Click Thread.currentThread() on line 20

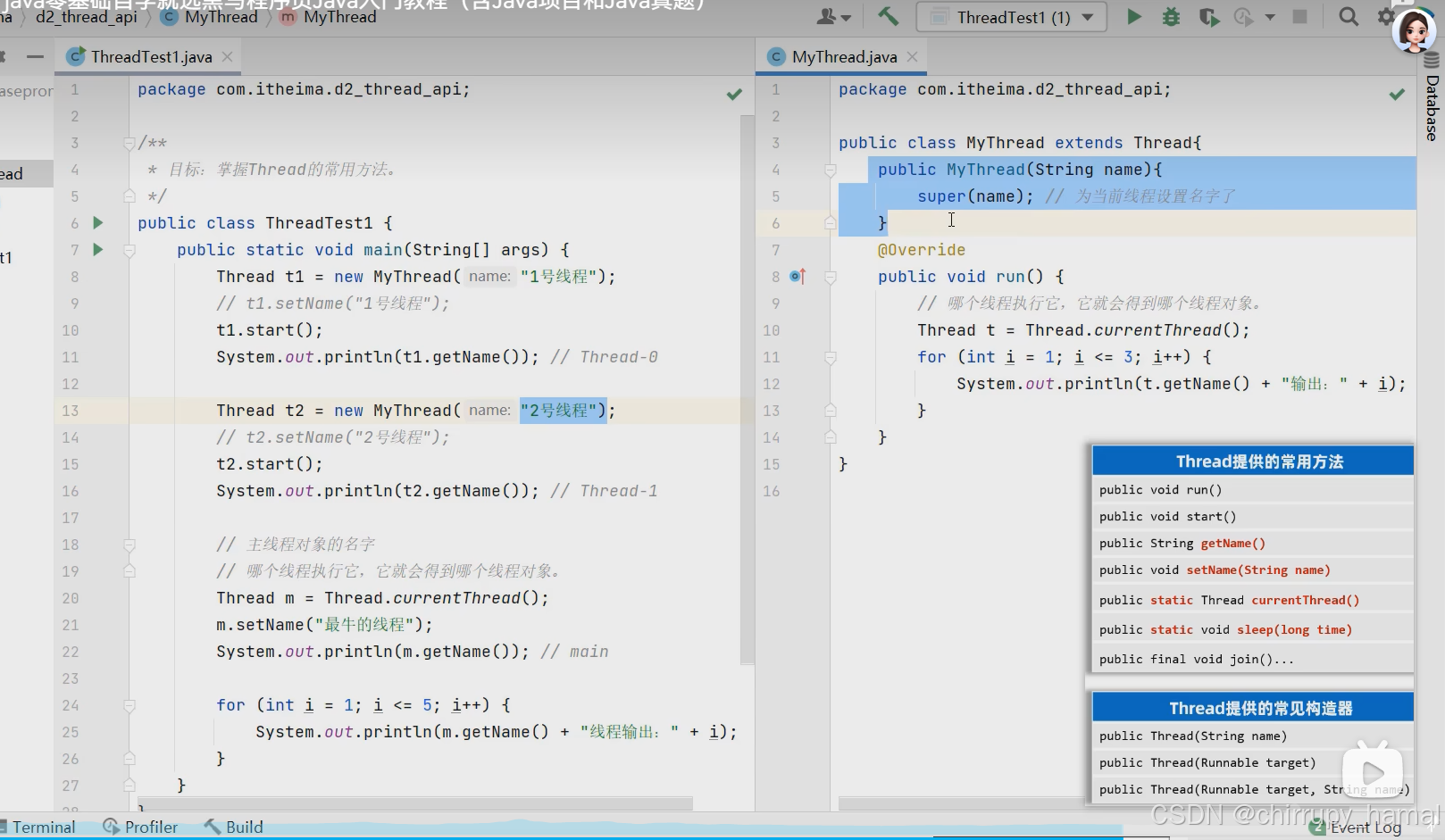pyautogui.click(x=431, y=597)
